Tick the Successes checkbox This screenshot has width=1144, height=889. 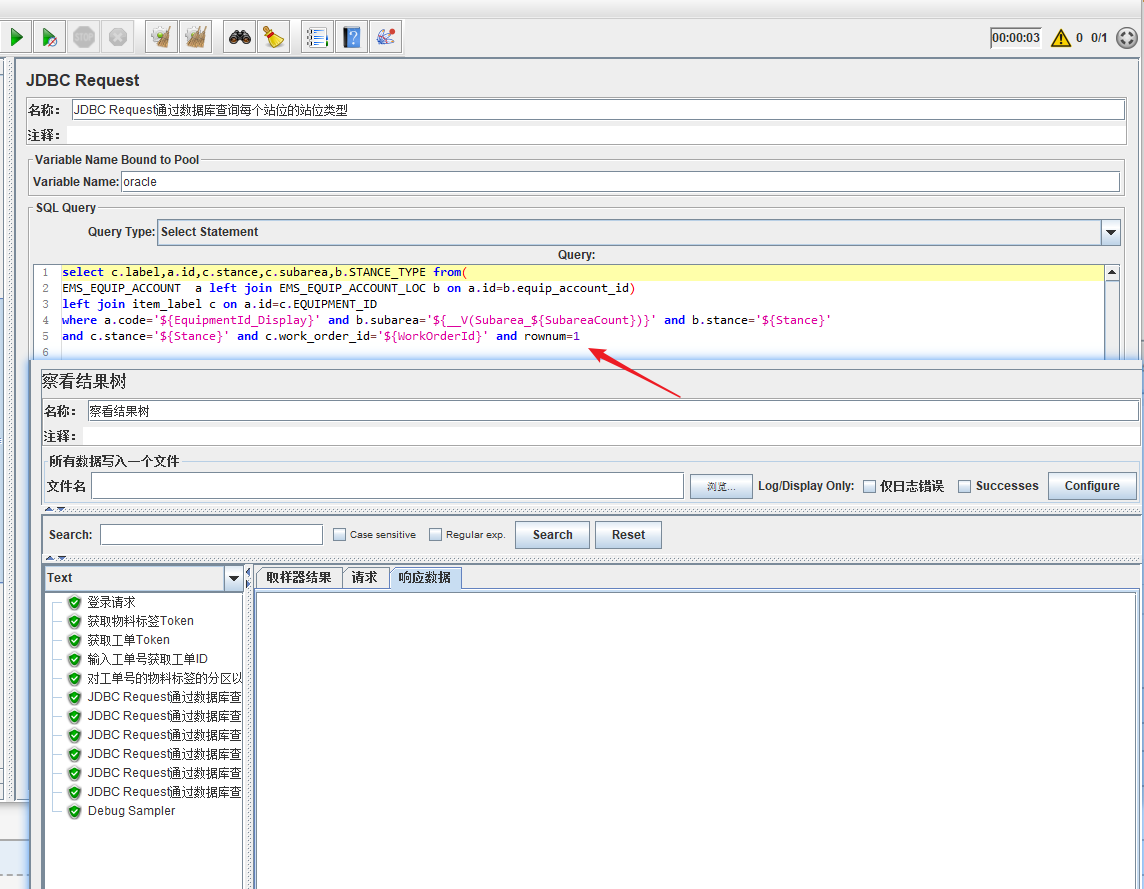tap(965, 486)
